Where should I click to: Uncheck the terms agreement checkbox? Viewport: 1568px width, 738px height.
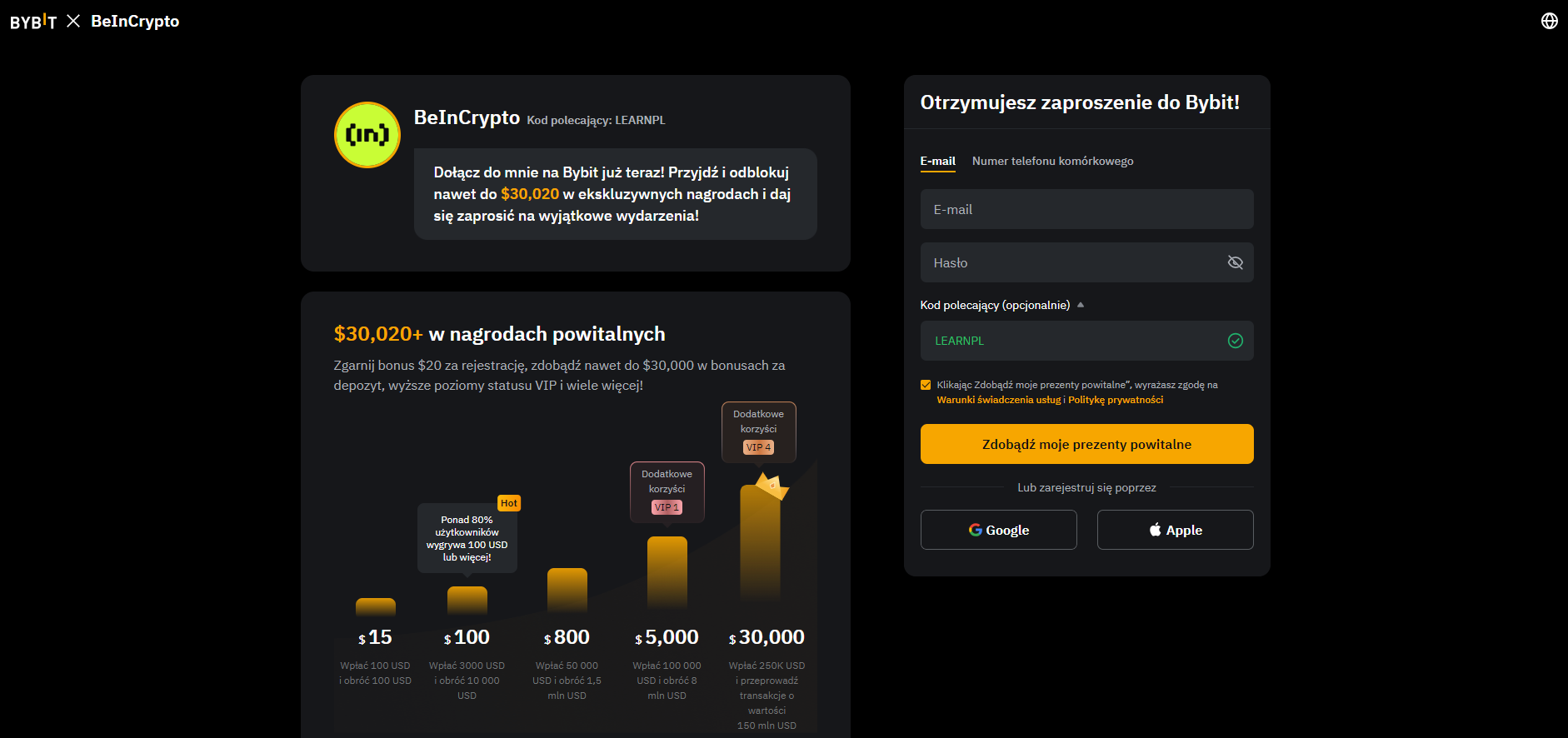(x=926, y=385)
